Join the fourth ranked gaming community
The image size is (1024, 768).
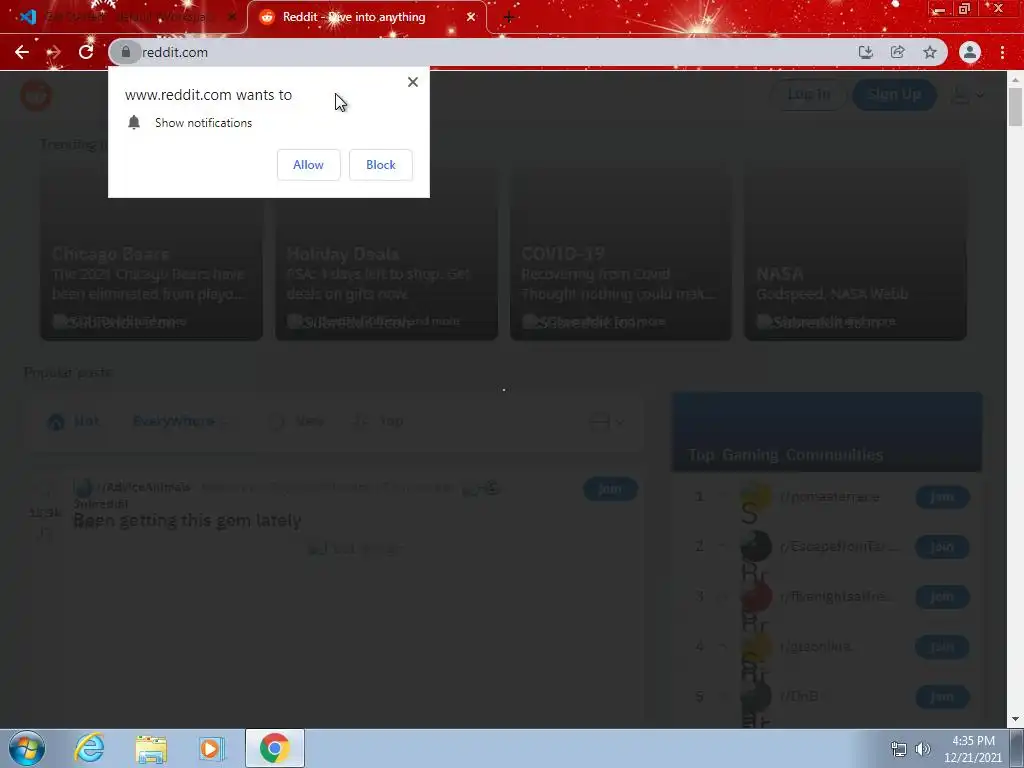pos(942,647)
